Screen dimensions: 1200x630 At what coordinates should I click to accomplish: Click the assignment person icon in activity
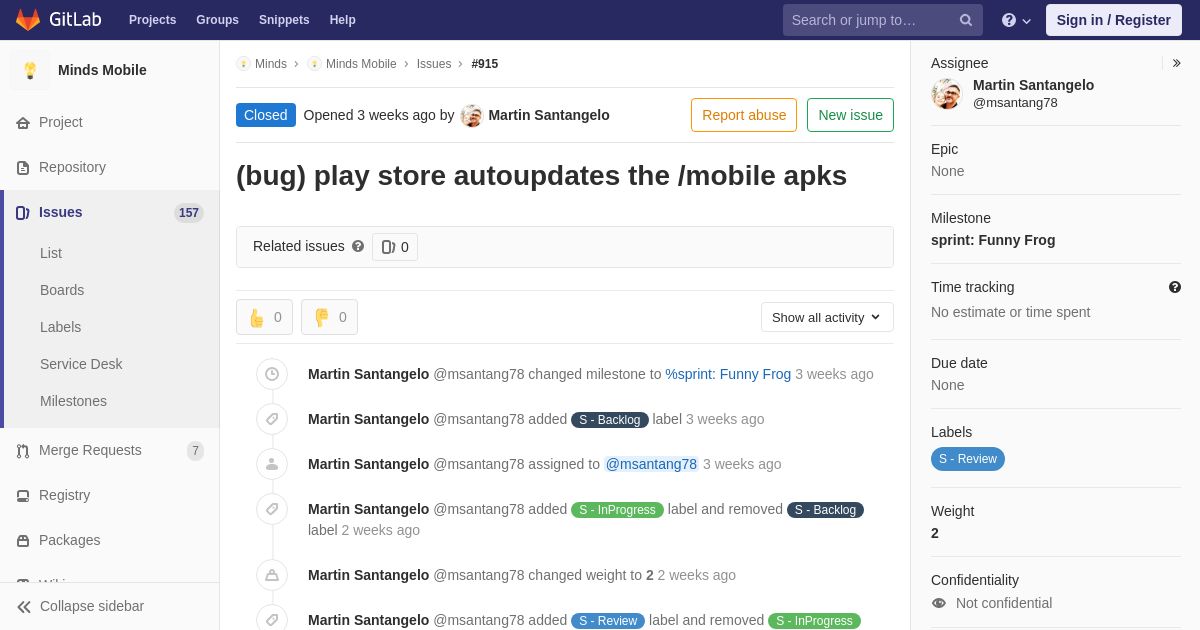pos(272,464)
